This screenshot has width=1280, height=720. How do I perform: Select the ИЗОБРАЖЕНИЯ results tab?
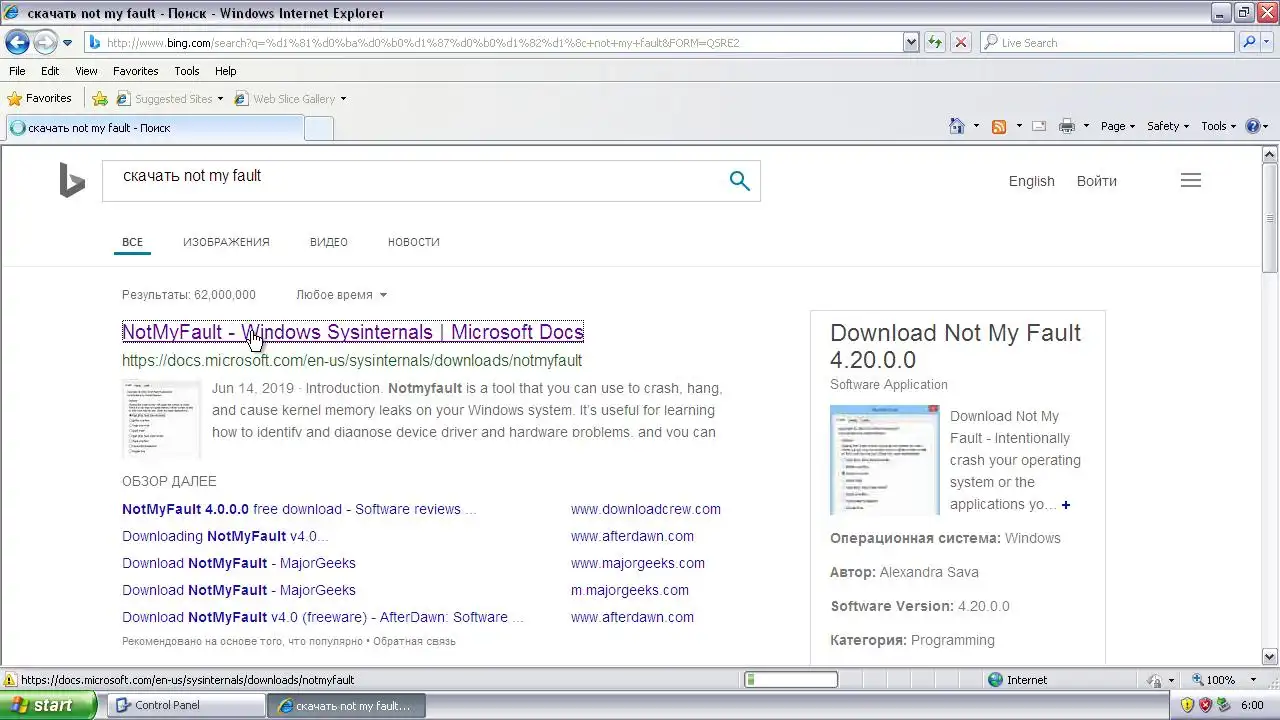coord(226,242)
